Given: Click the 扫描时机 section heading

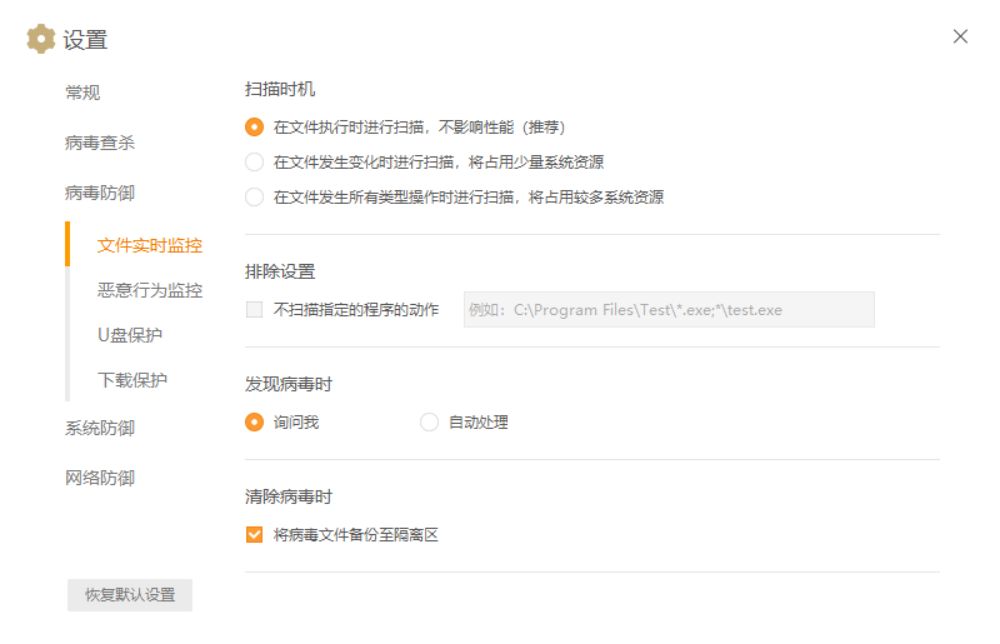Looking at the screenshot, I should (280, 89).
